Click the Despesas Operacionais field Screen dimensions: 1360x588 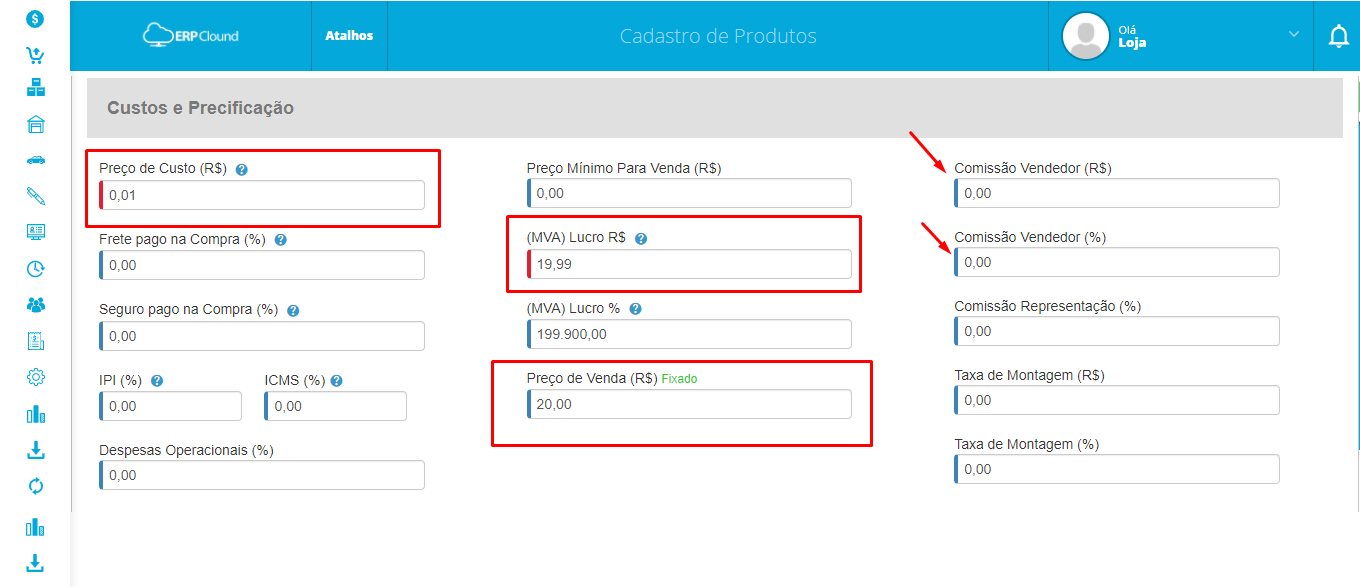click(x=262, y=475)
